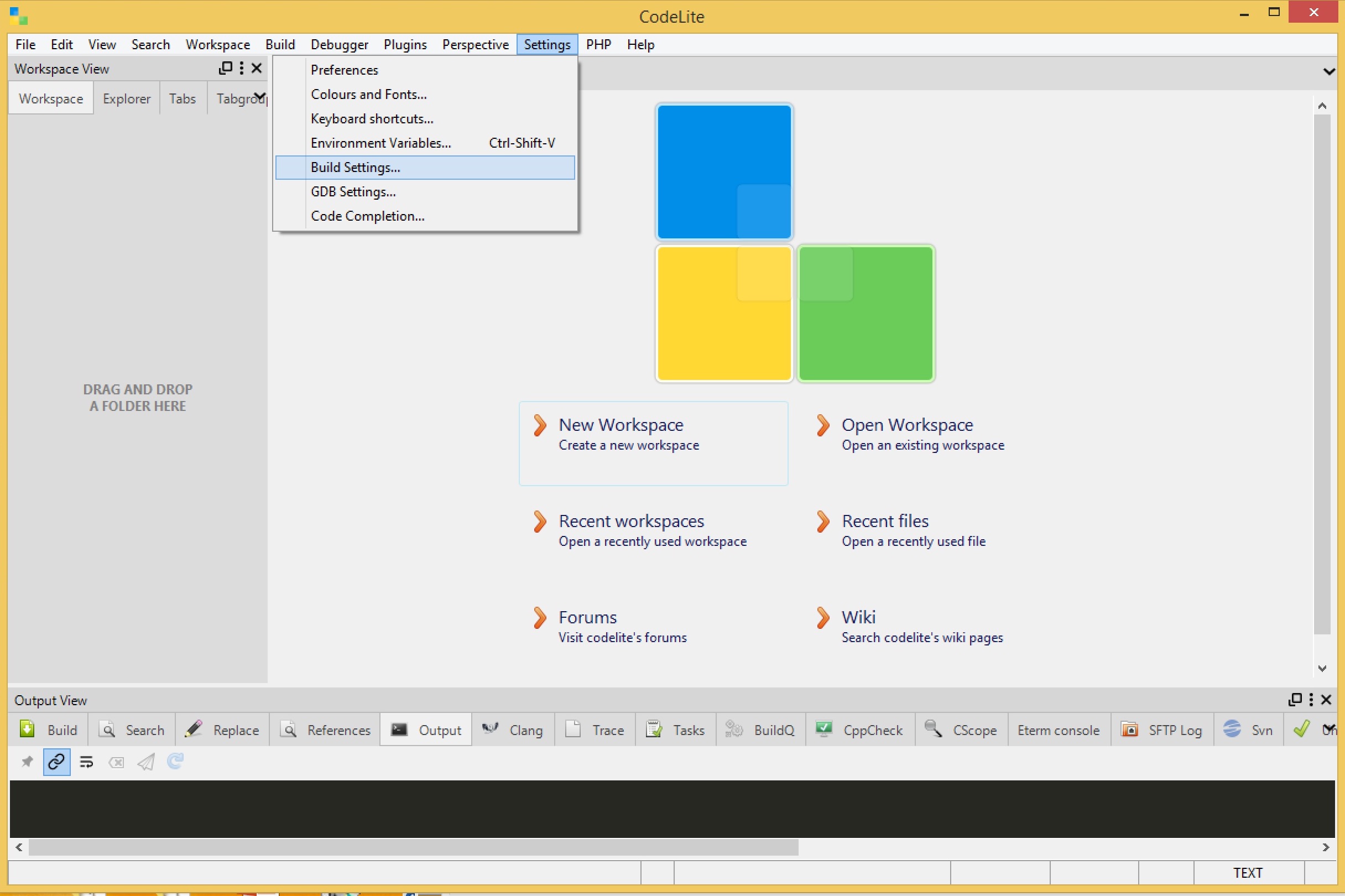Choose Colours and Fonts menu entry
Screen dimensions: 1345x896
click(x=425, y=94)
